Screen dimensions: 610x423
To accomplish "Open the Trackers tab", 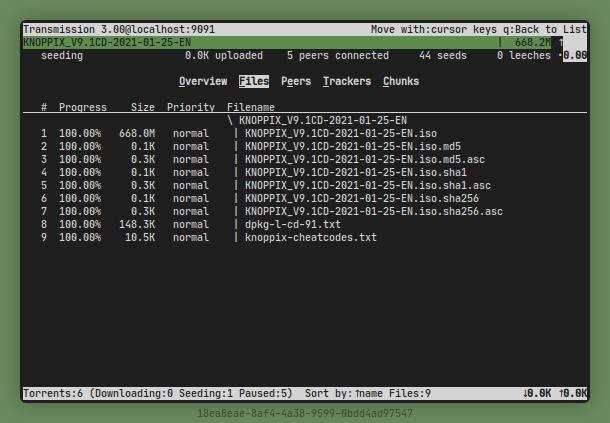I will 347,81.
